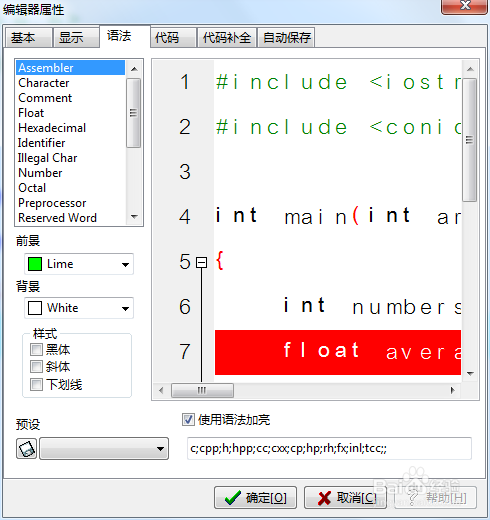Toggle the 下划线 underline checkbox
Viewport: 490px width, 520px height.
36,384
